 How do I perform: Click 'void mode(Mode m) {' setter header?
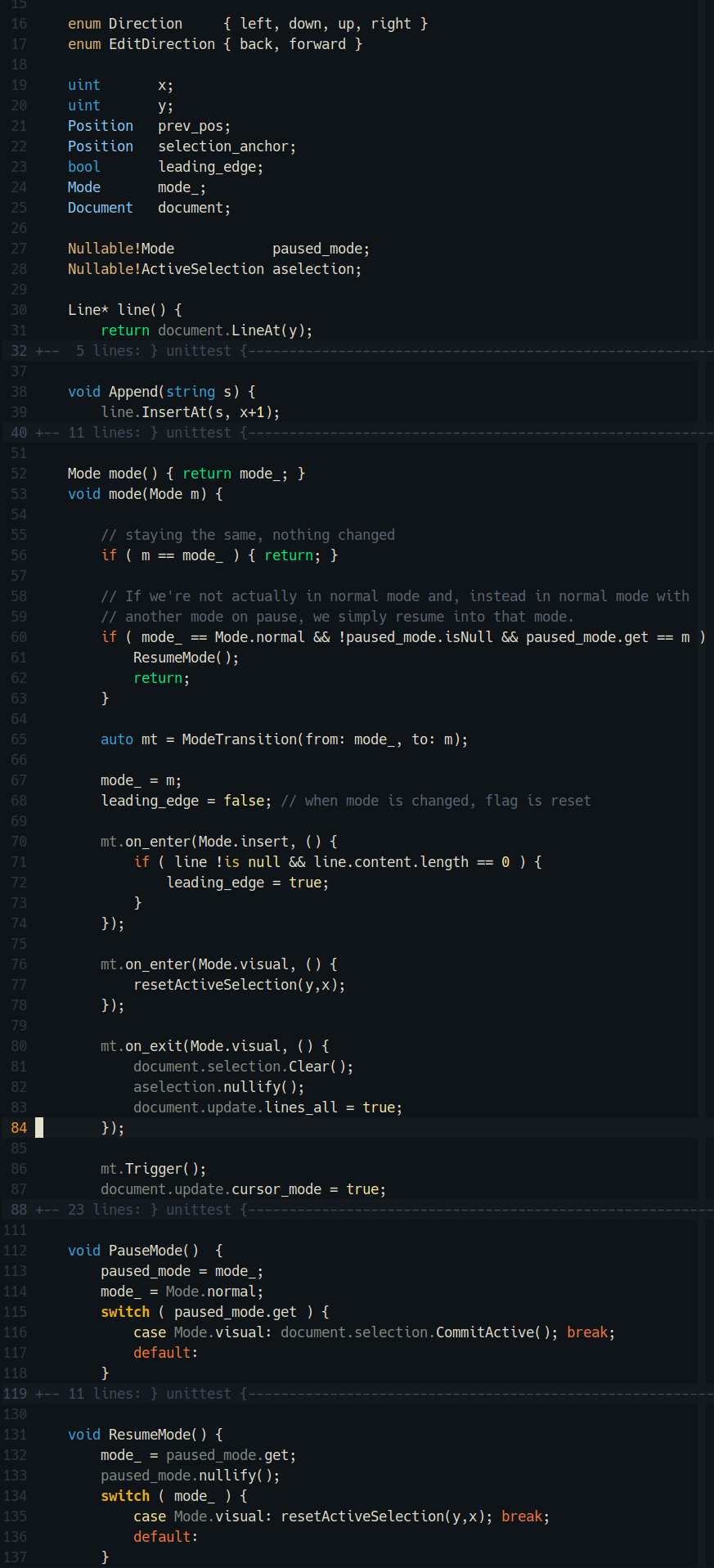coord(146,494)
